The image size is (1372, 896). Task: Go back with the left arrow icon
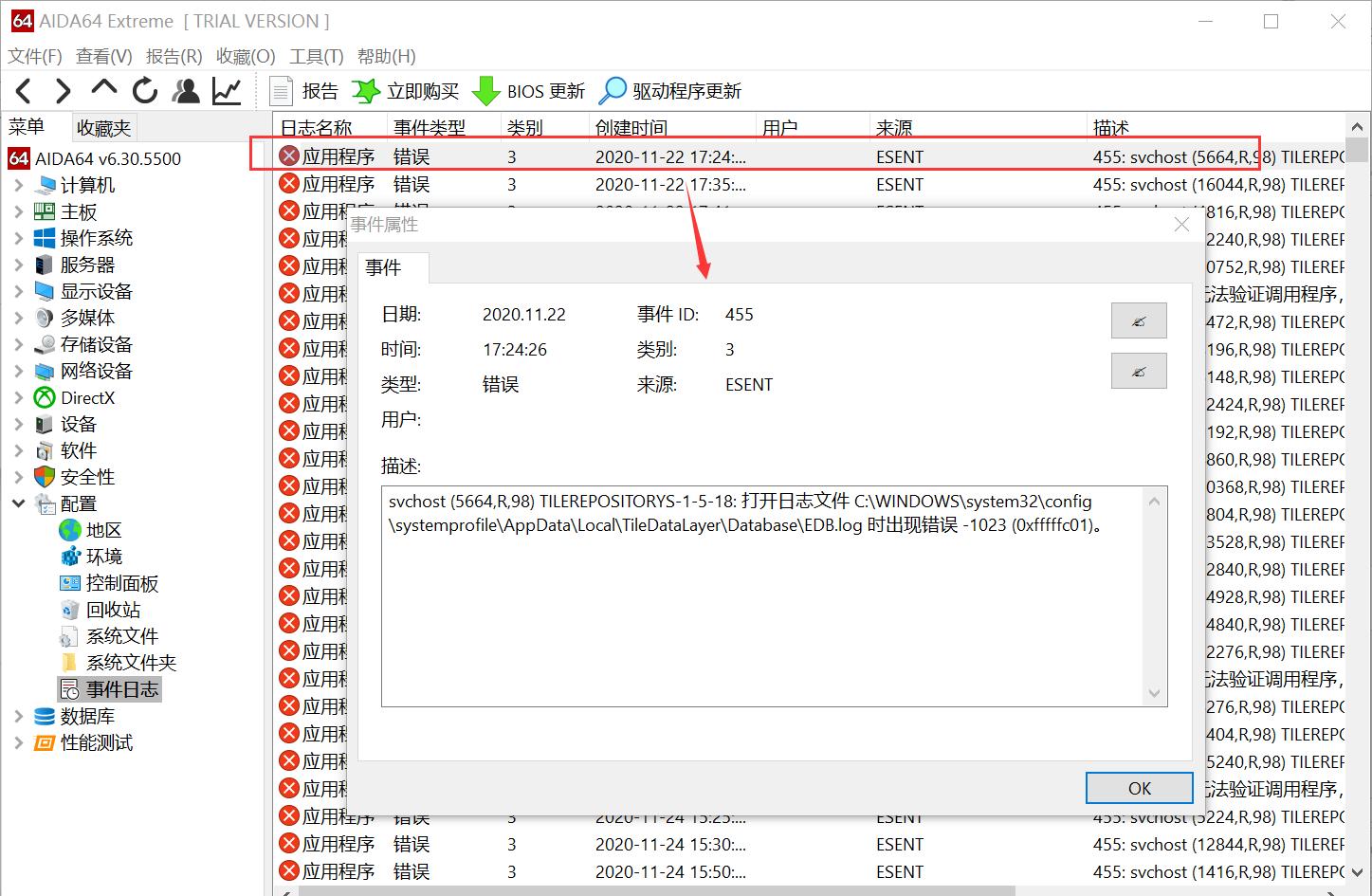click(24, 91)
